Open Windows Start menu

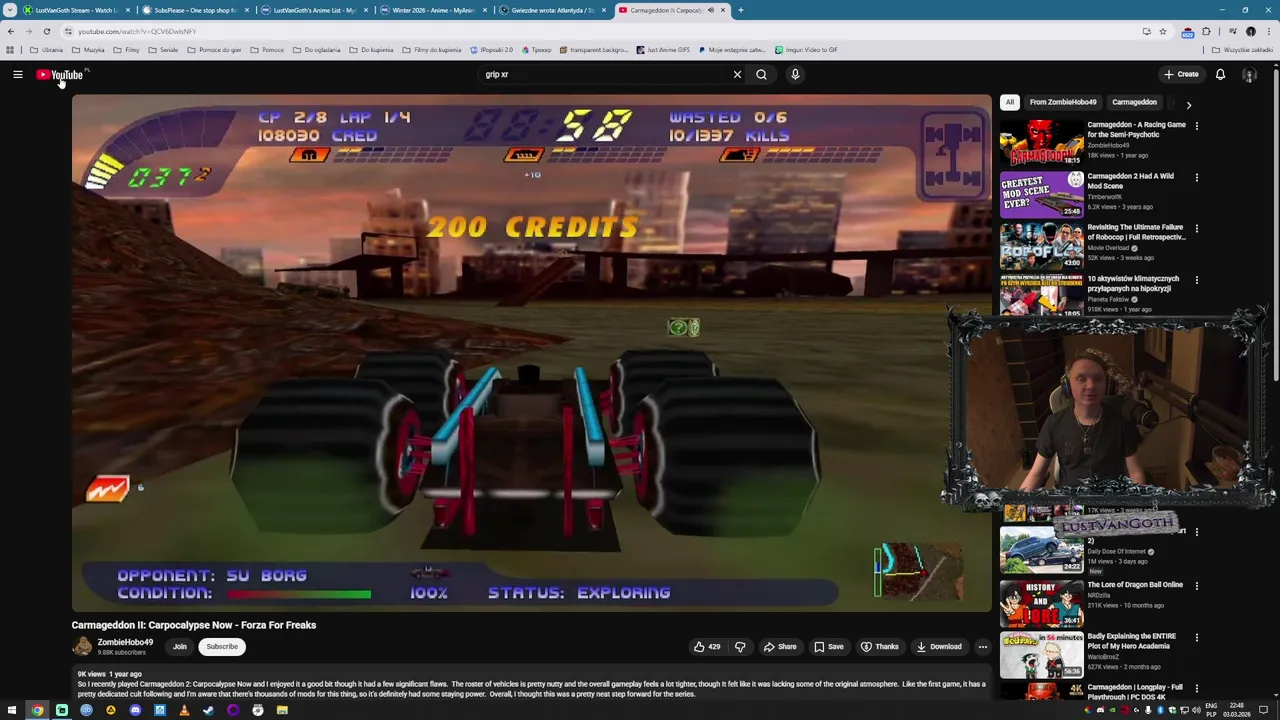point(12,710)
